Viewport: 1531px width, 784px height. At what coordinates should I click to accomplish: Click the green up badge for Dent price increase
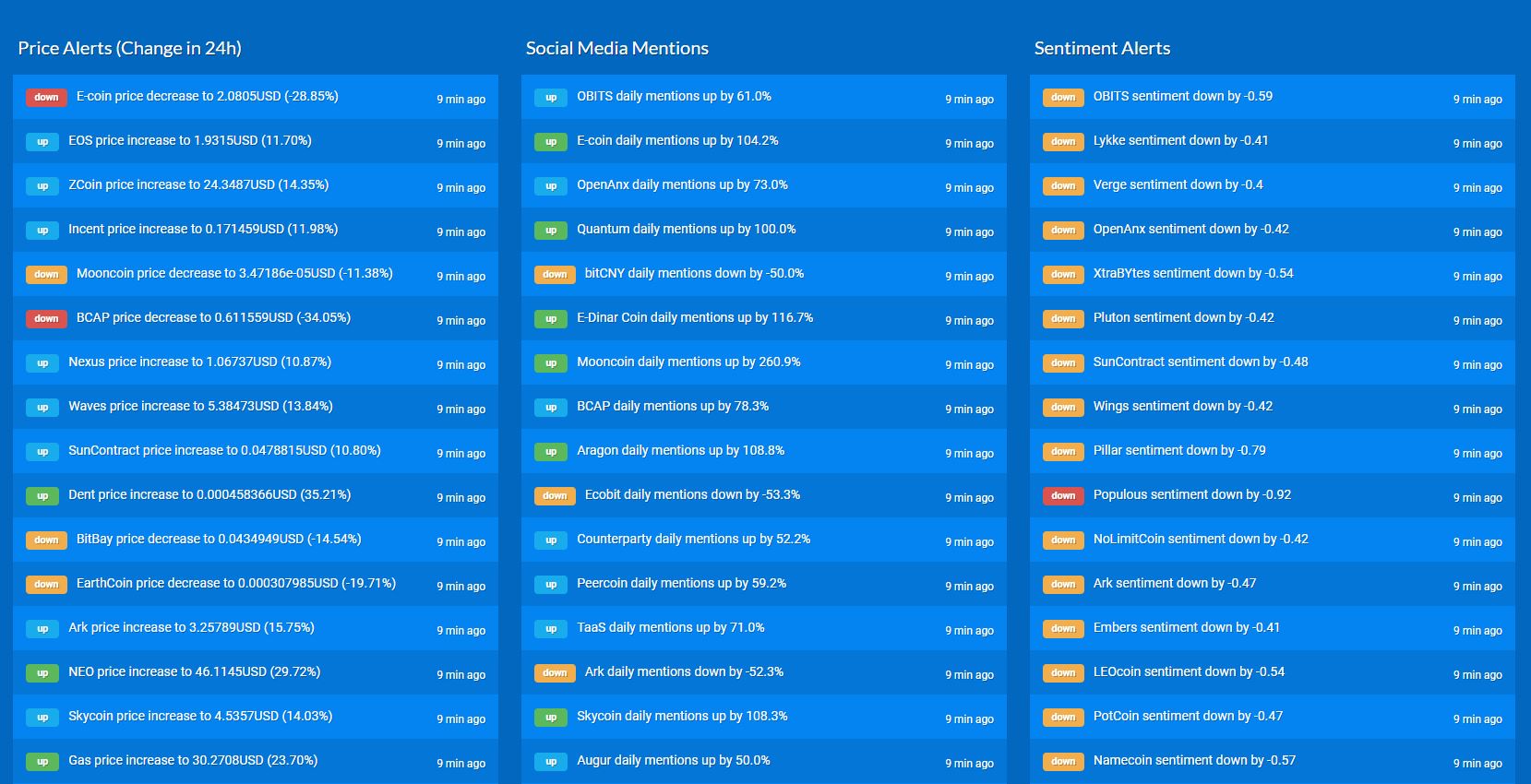42,495
